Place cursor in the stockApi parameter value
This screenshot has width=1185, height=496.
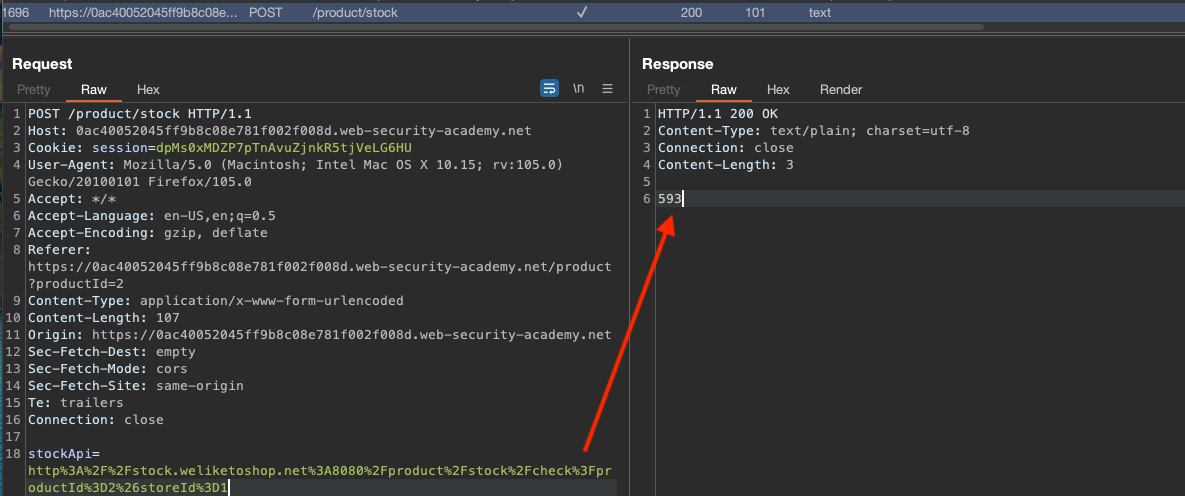(320, 470)
